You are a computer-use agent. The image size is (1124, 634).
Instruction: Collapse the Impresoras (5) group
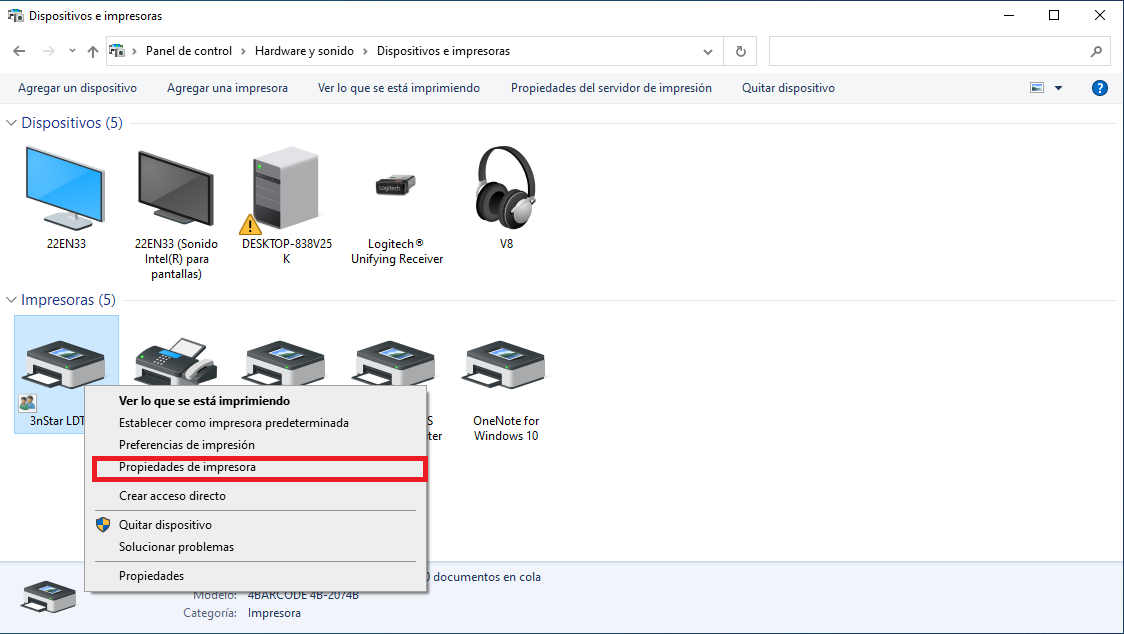click(11, 300)
